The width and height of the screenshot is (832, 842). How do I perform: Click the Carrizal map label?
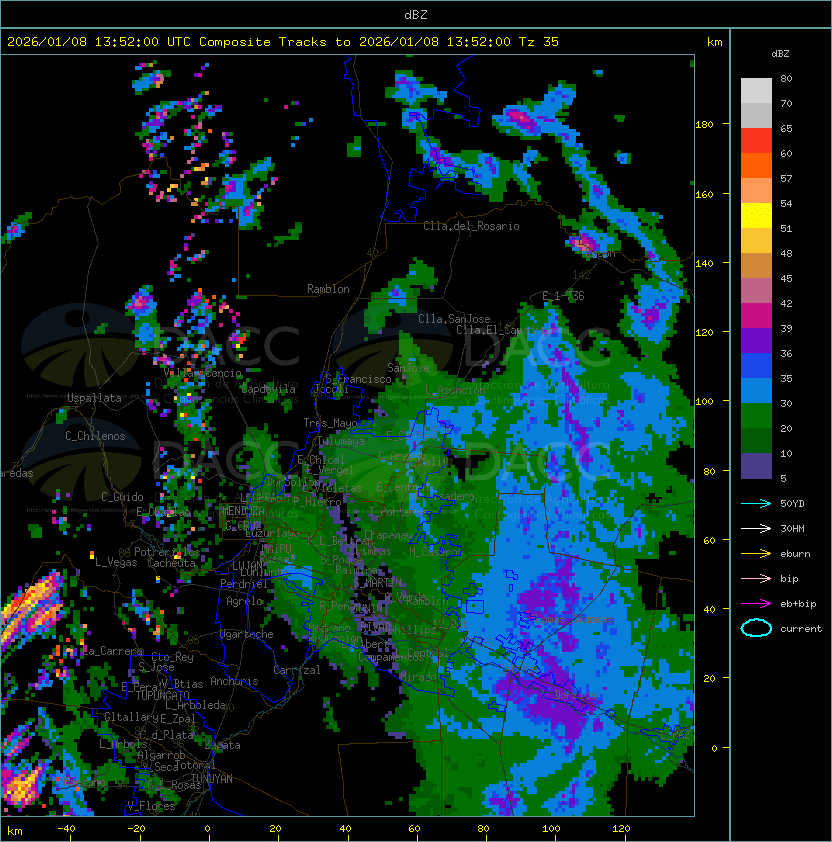[297, 670]
